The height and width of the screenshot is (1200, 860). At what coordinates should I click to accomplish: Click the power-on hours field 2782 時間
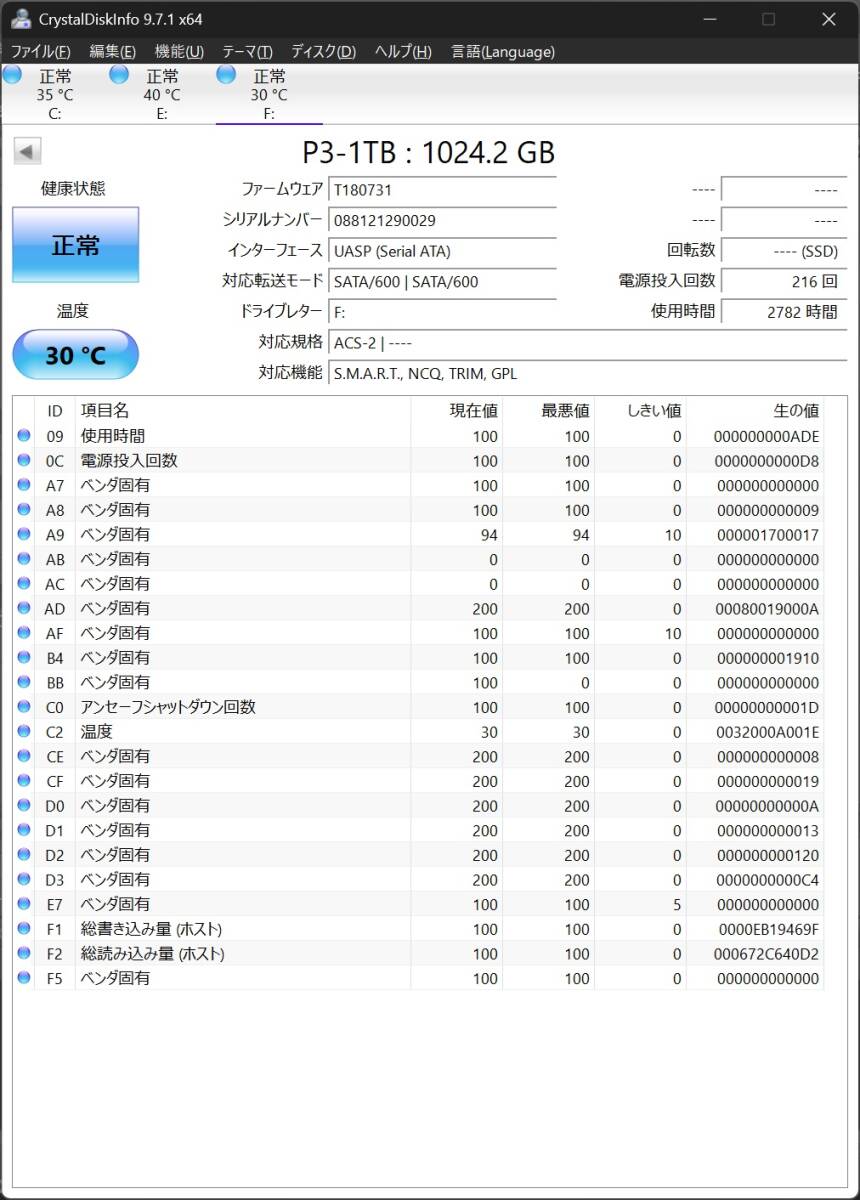coord(784,312)
